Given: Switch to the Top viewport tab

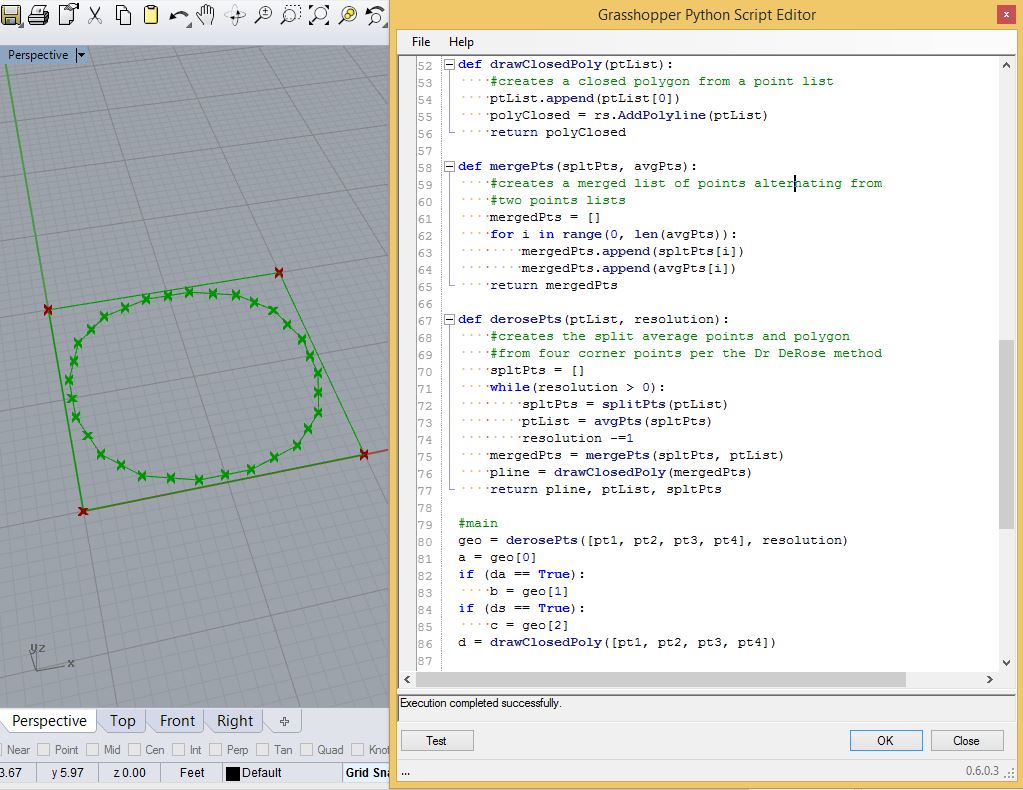Looking at the screenshot, I should pos(122,721).
